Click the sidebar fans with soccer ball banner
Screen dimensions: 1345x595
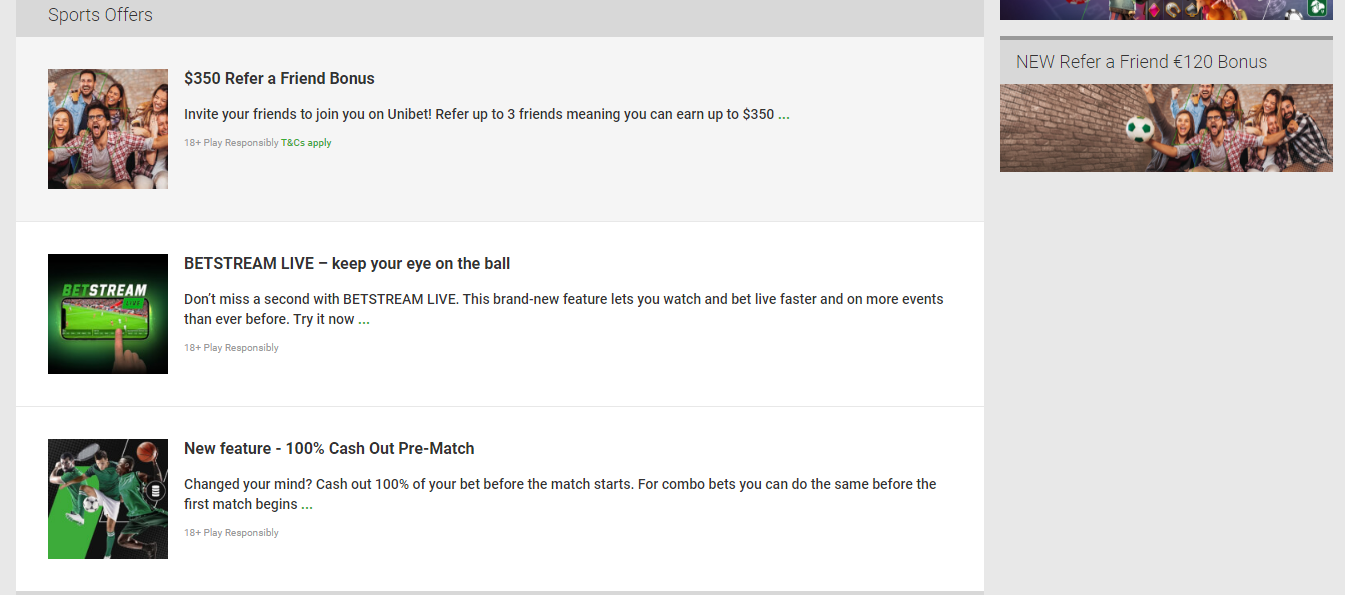(x=1166, y=128)
